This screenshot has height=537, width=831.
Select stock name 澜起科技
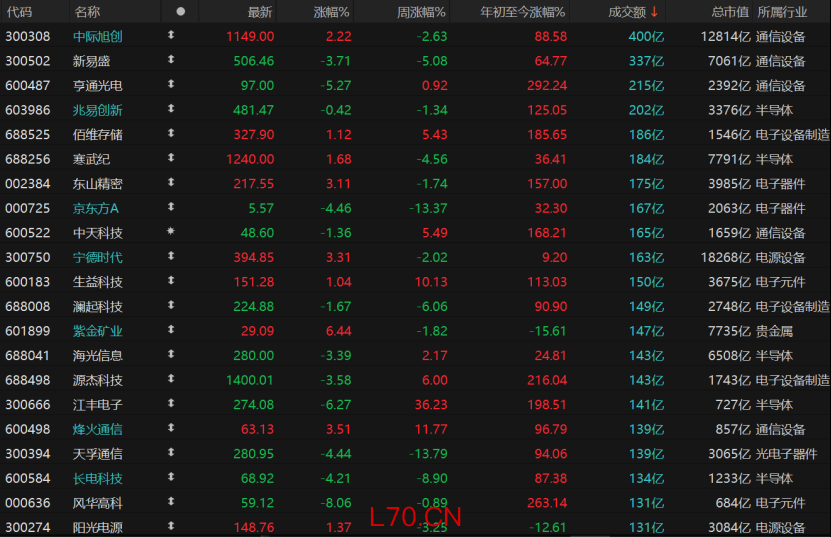(x=98, y=306)
